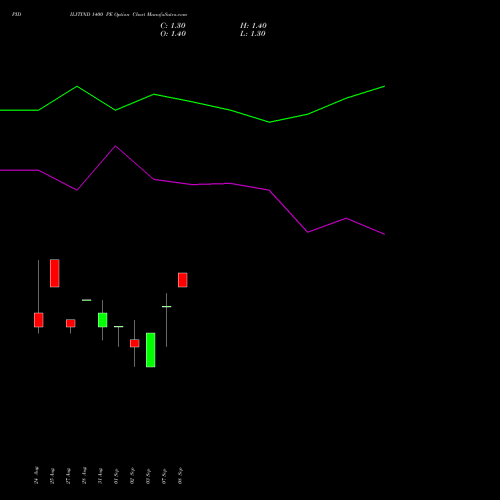Select the flat green doji for 28 Aug
This screenshot has height=500, width=500.
(x=87, y=300)
